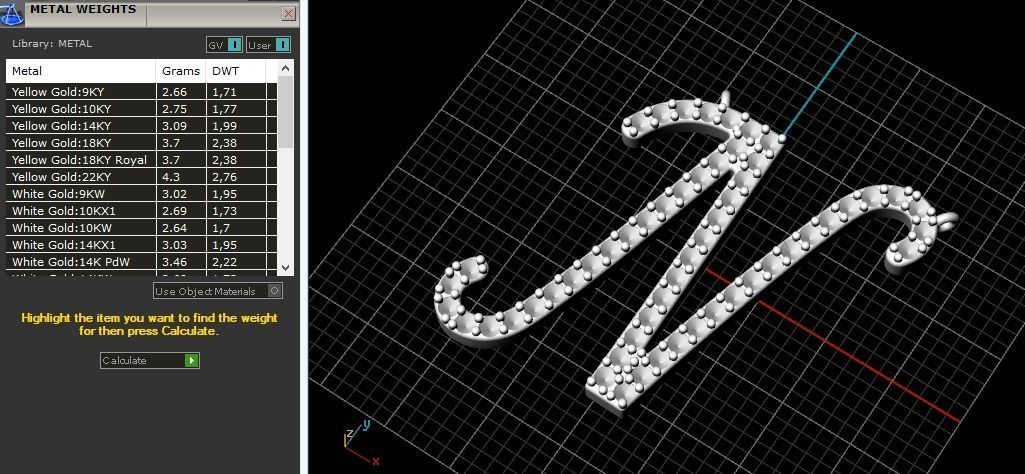Click the 2.66 grams cell
Screen dimensions: 1025x474
[181, 92]
